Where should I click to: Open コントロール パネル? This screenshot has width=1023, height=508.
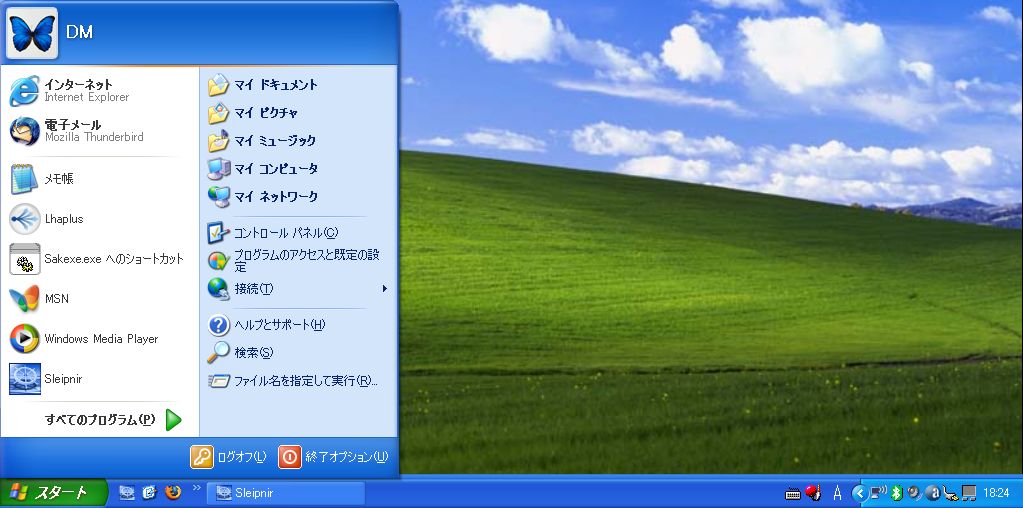298,233
